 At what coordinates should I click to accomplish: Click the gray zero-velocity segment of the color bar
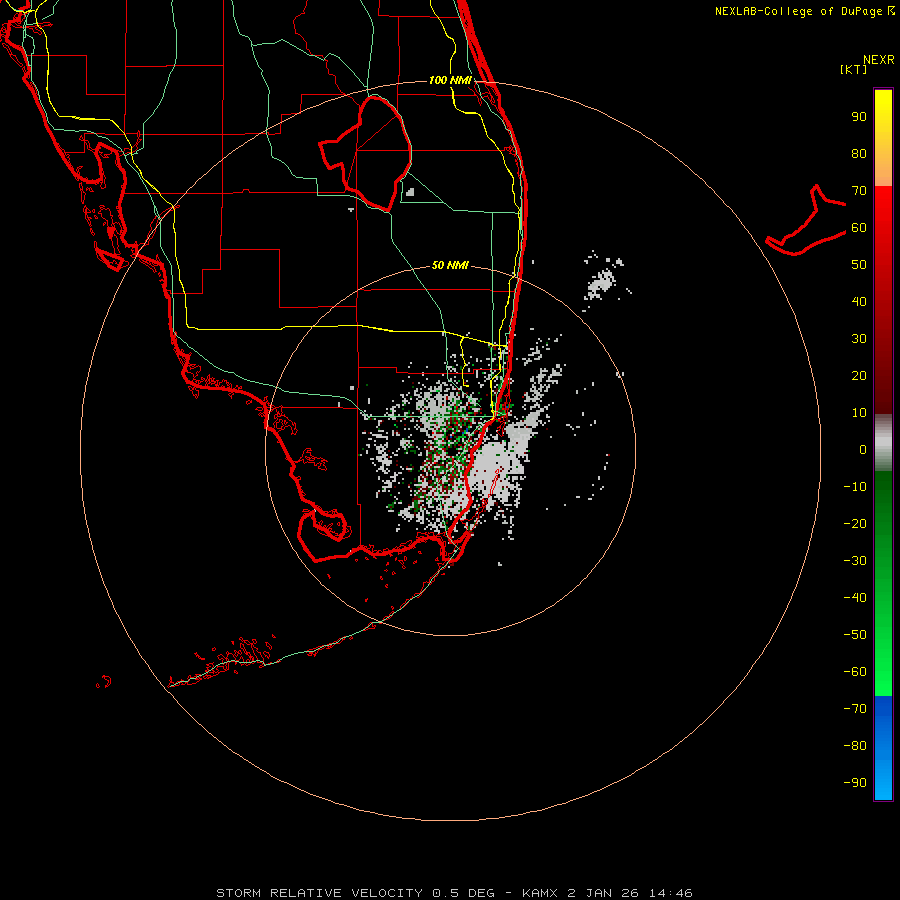883,443
